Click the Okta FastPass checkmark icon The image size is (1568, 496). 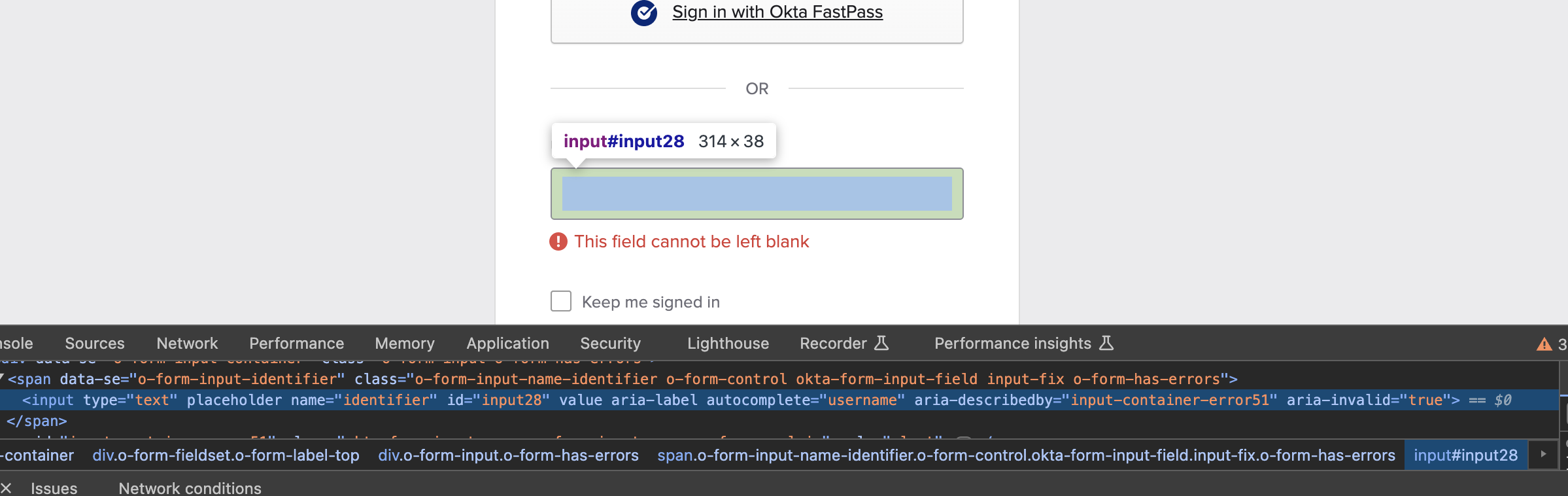coord(644,12)
